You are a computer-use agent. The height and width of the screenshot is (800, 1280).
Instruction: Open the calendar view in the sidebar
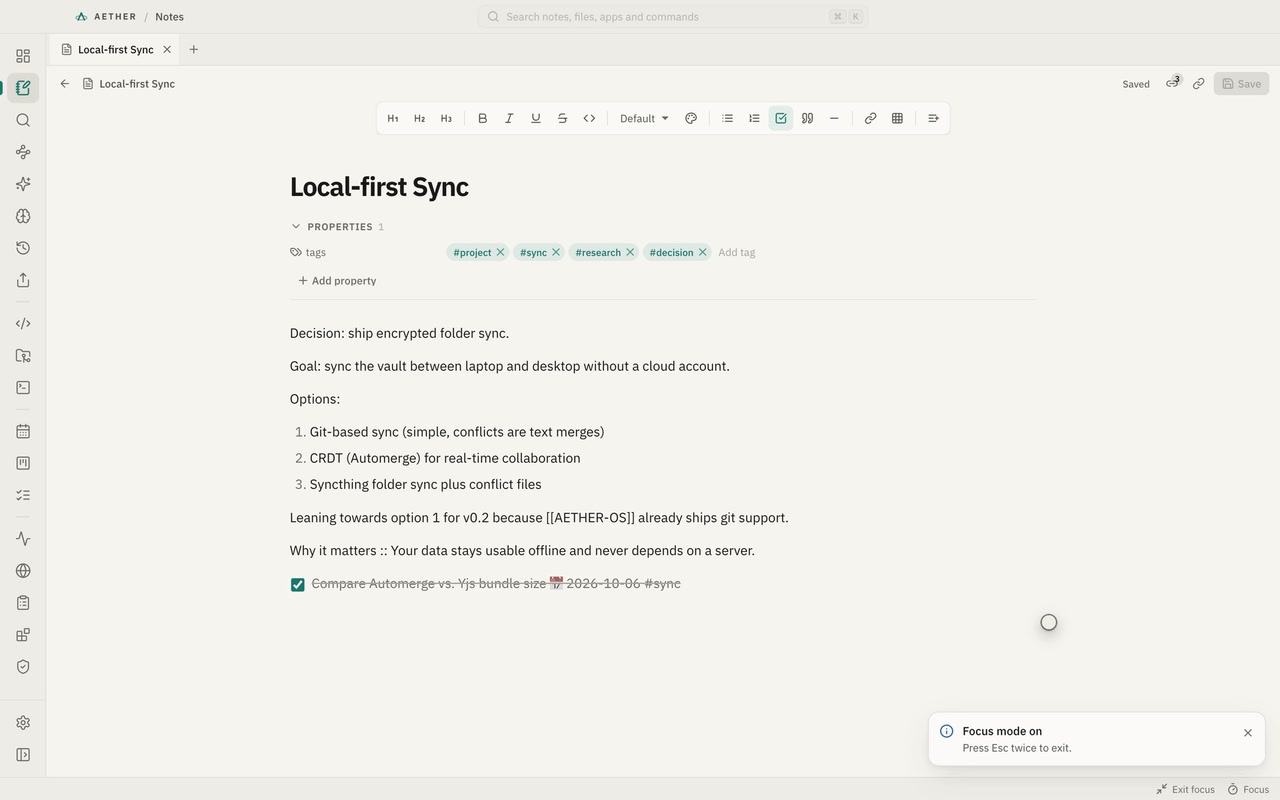[23, 431]
